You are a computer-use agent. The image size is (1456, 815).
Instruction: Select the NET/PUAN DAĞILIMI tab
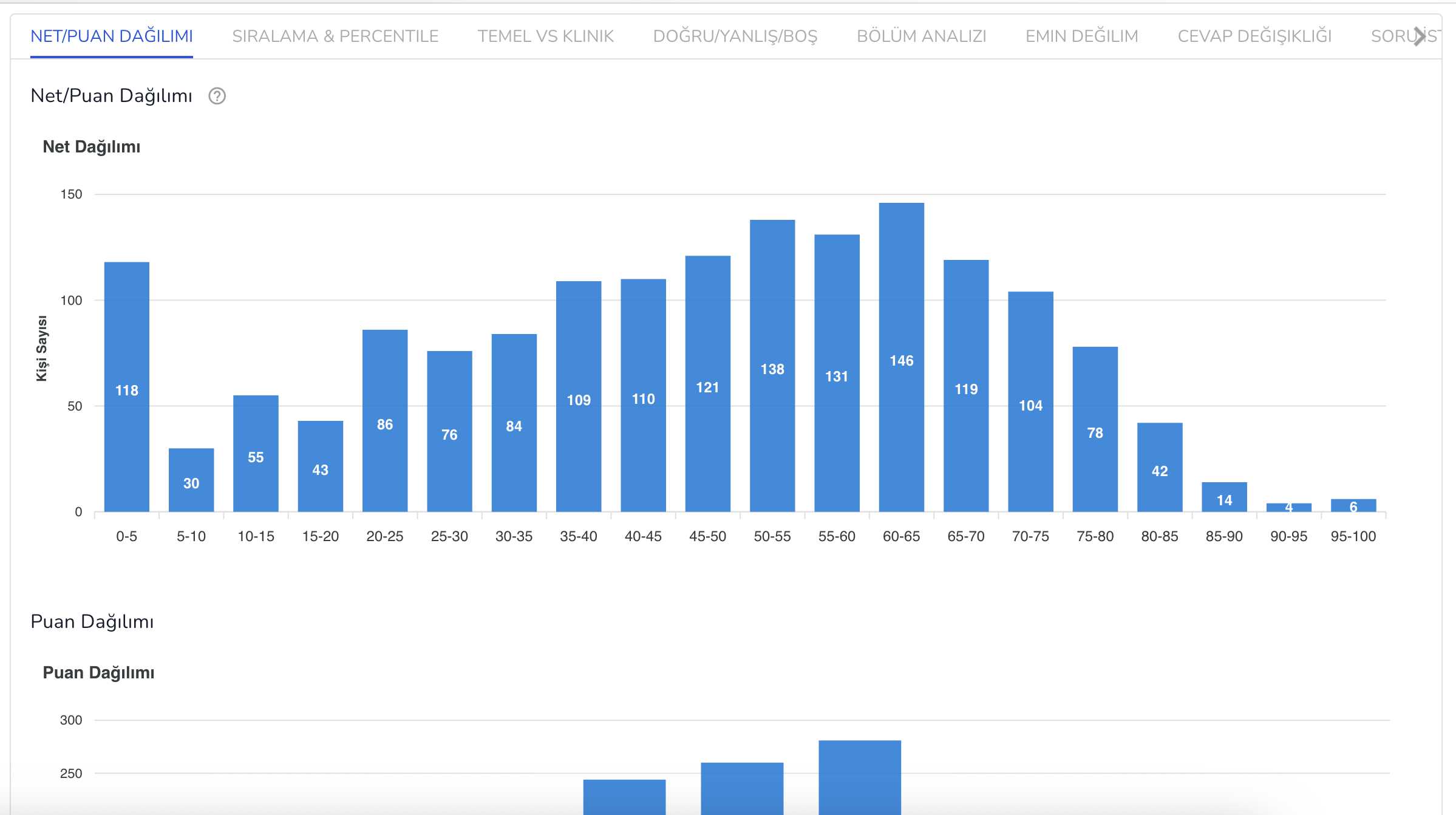[112, 36]
